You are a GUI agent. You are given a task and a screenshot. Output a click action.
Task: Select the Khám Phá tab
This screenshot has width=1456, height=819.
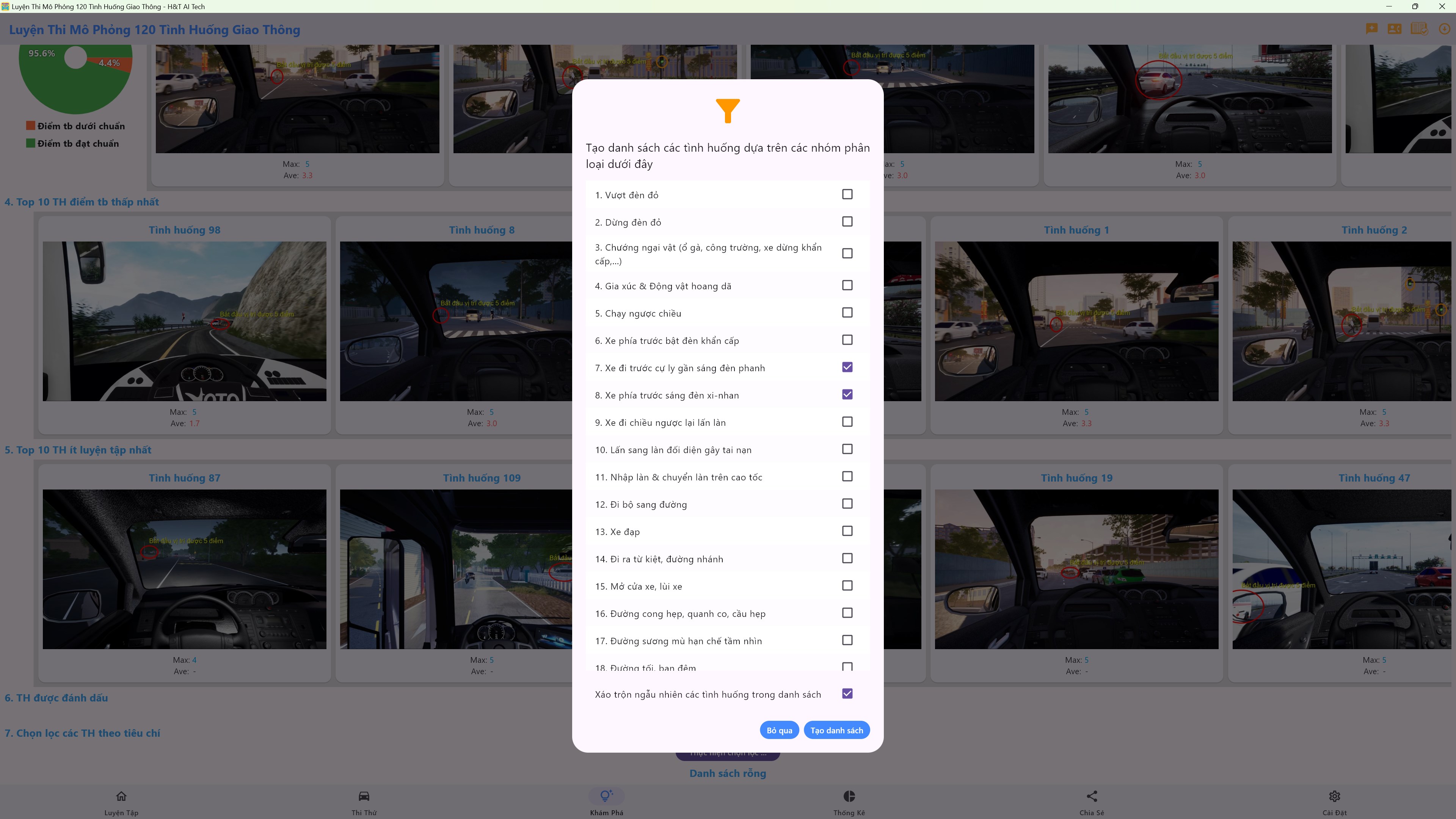(x=607, y=803)
